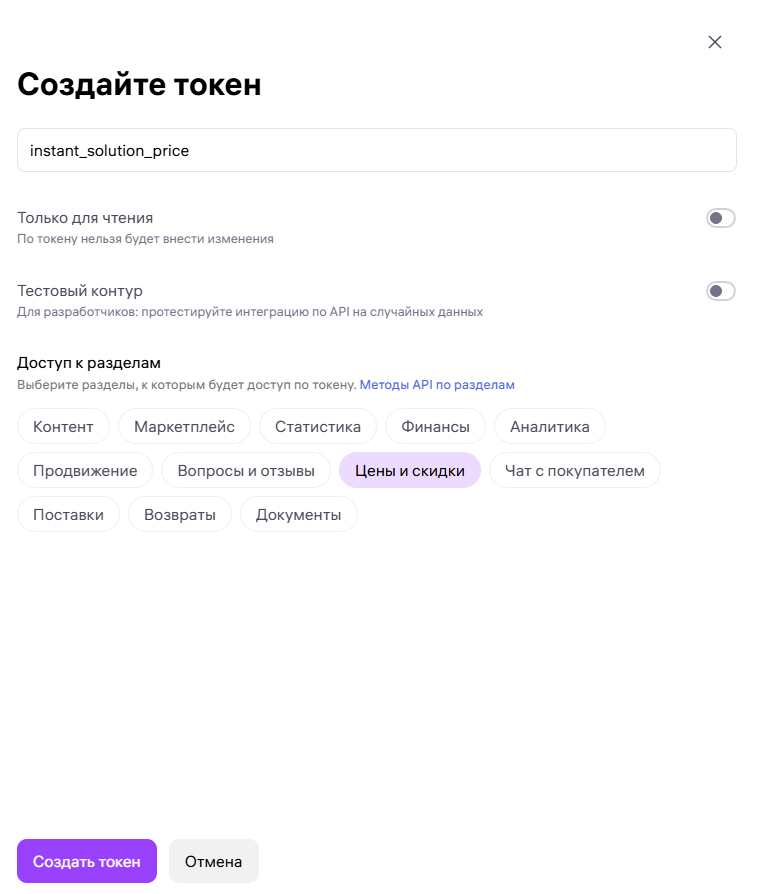Select the 'Маркетплейс' access section

[184, 426]
